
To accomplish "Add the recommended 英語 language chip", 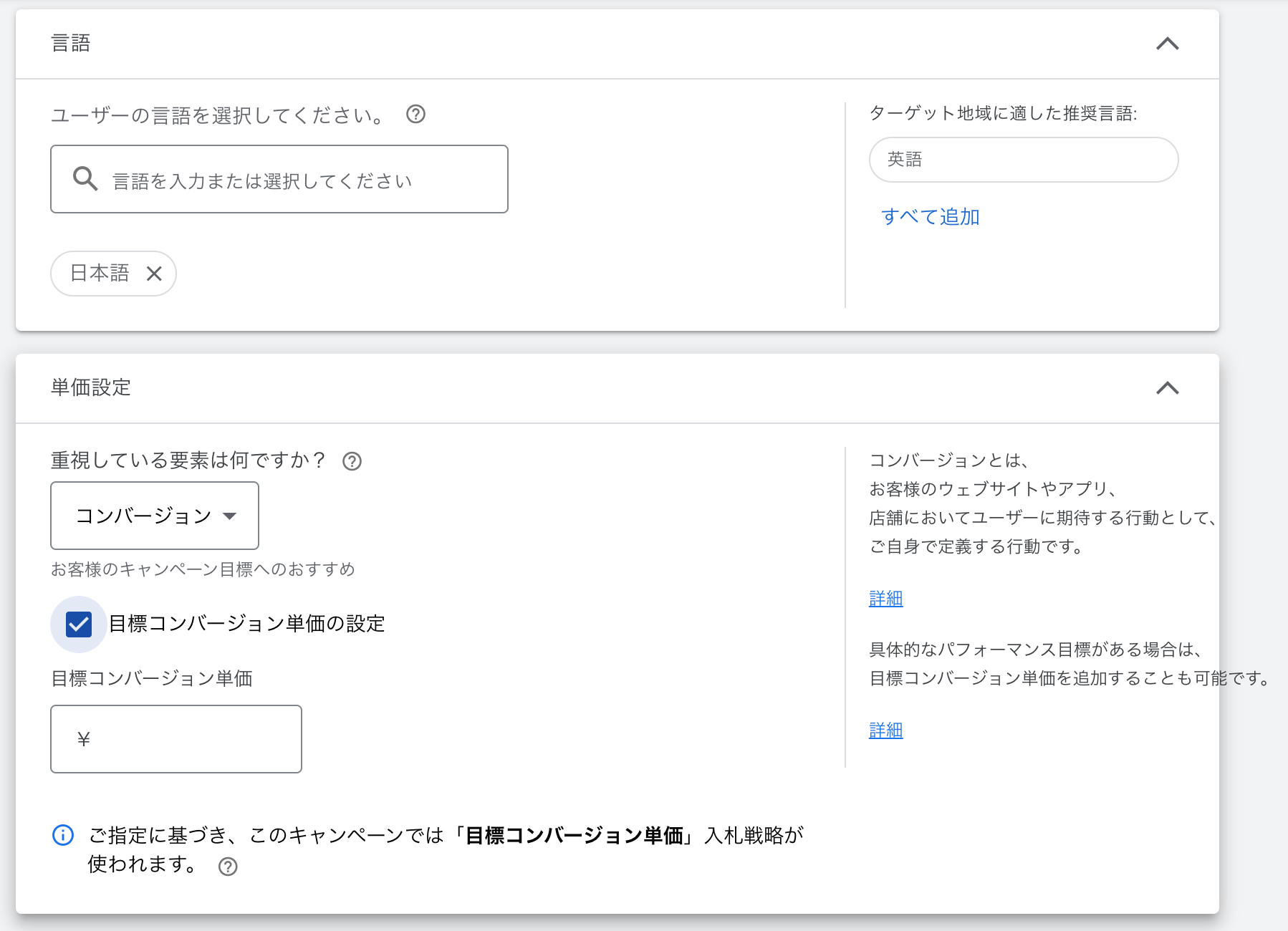I will point(1024,160).
